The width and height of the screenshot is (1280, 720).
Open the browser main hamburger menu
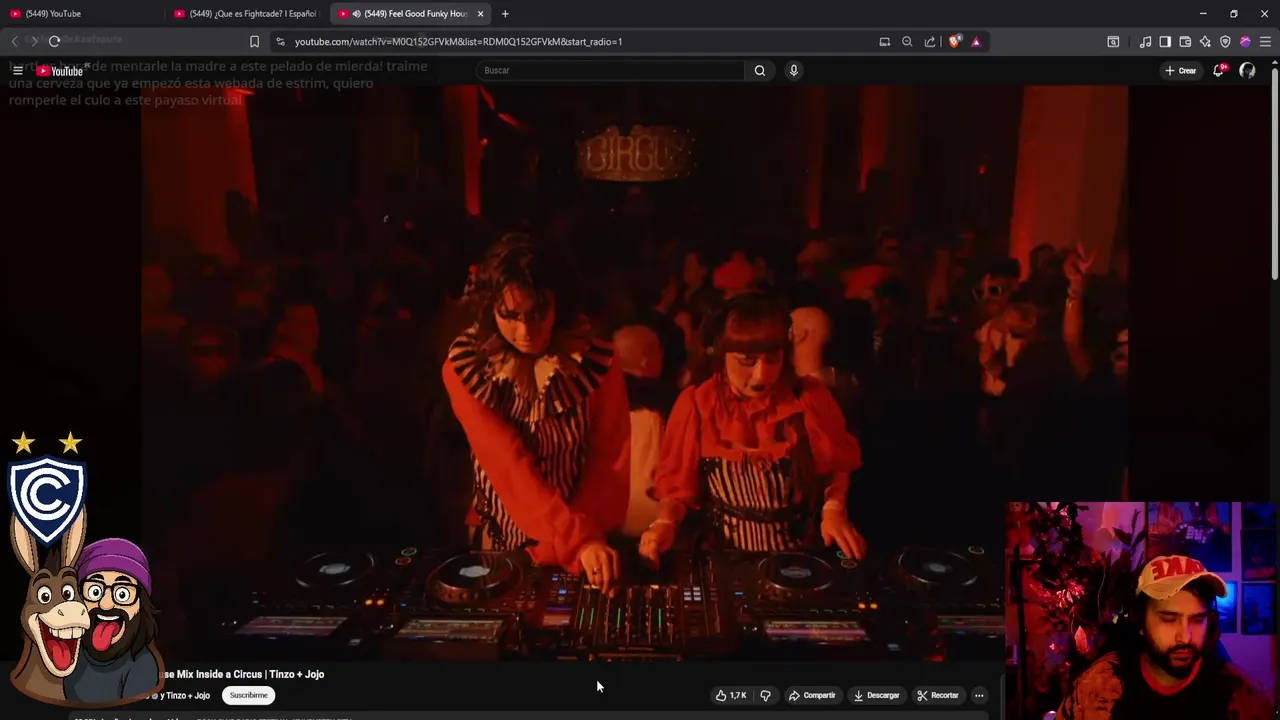tap(1265, 41)
